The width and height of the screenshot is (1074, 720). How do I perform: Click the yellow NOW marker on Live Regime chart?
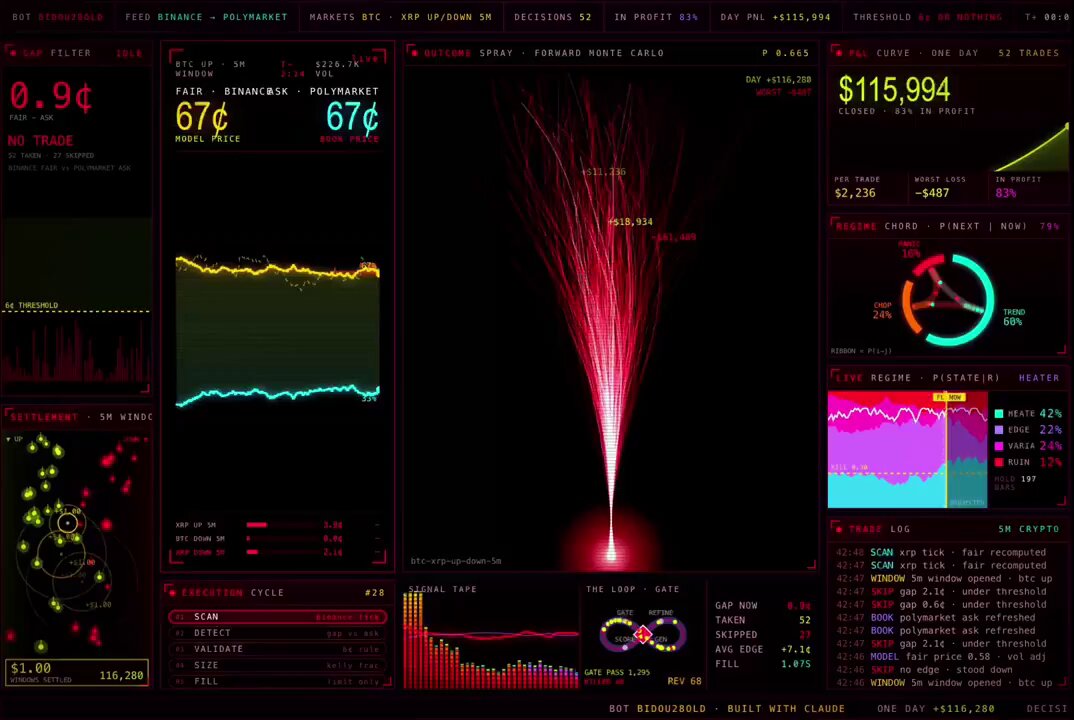(949, 397)
